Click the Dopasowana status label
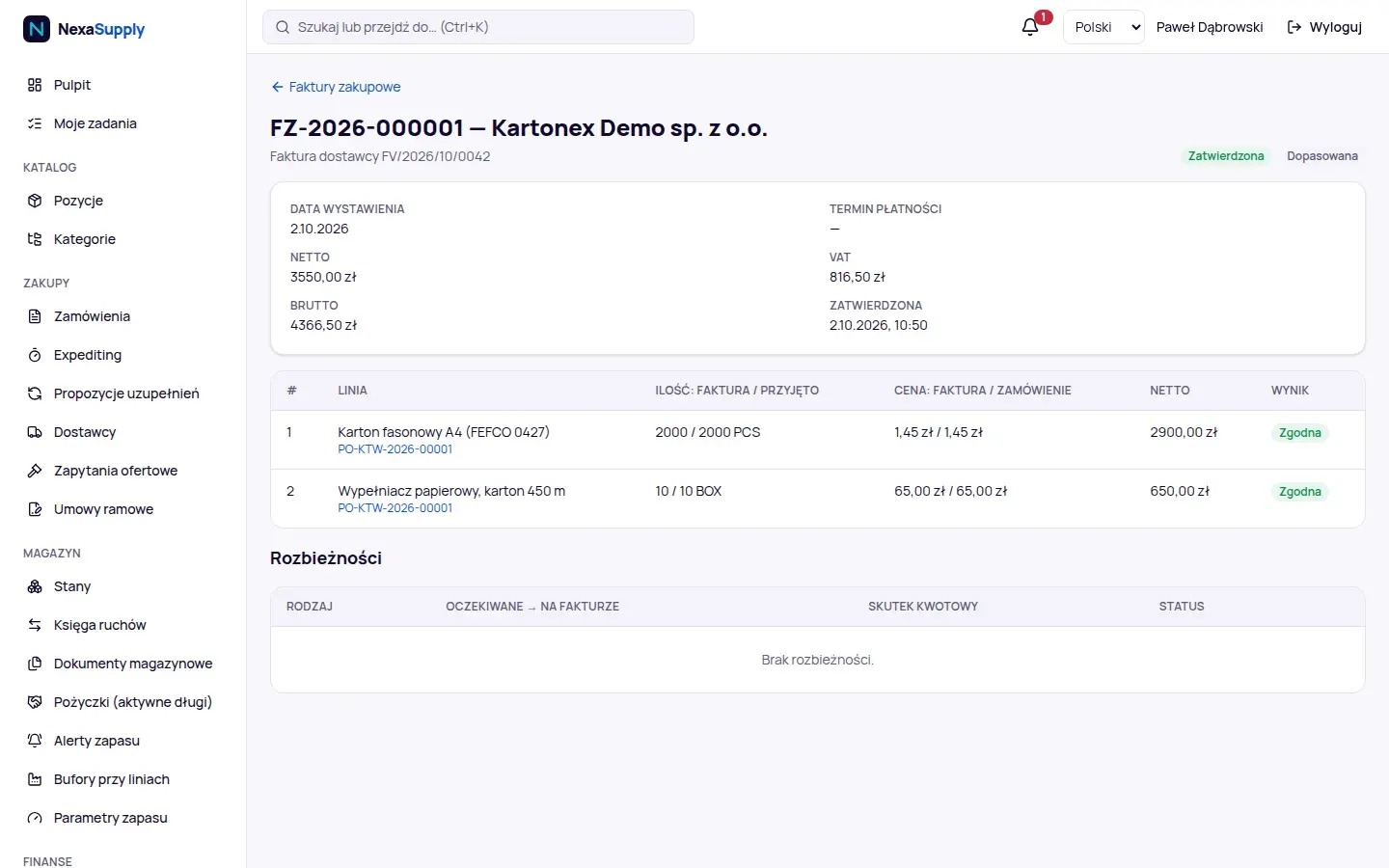 coord(1322,156)
